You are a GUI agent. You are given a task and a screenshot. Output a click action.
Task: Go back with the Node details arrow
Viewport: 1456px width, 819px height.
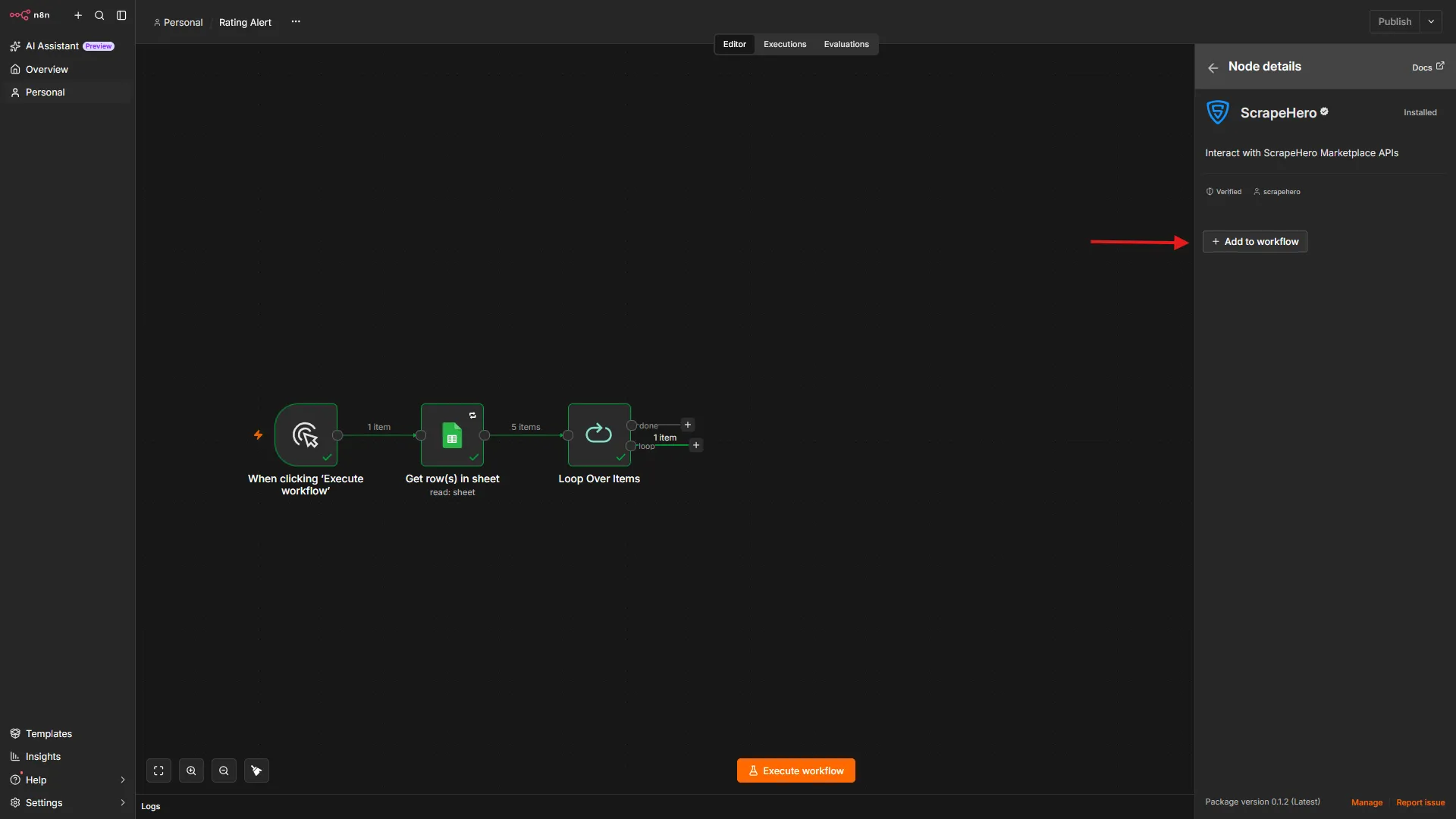[1213, 67]
